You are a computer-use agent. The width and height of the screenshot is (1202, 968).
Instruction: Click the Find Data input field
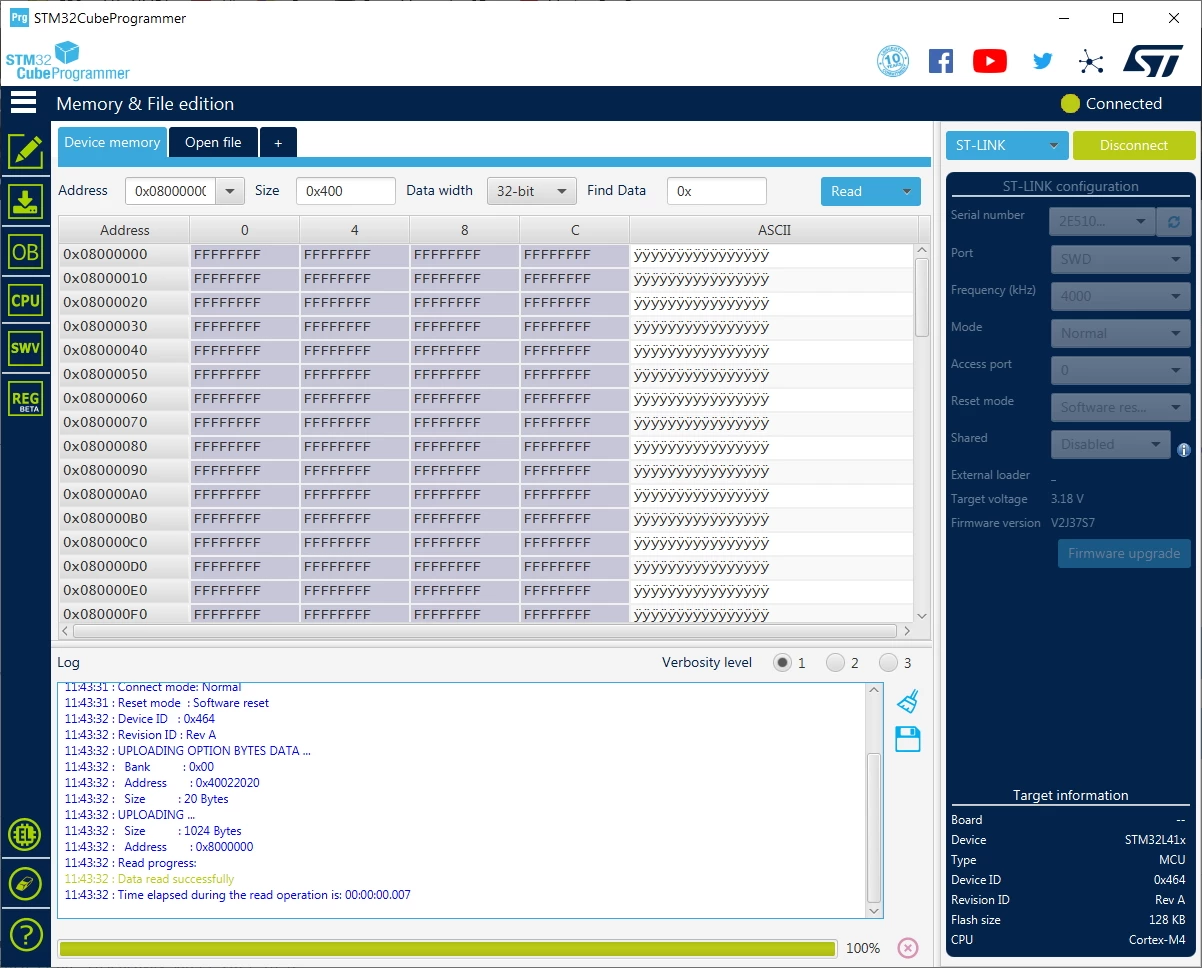point(717,191)
